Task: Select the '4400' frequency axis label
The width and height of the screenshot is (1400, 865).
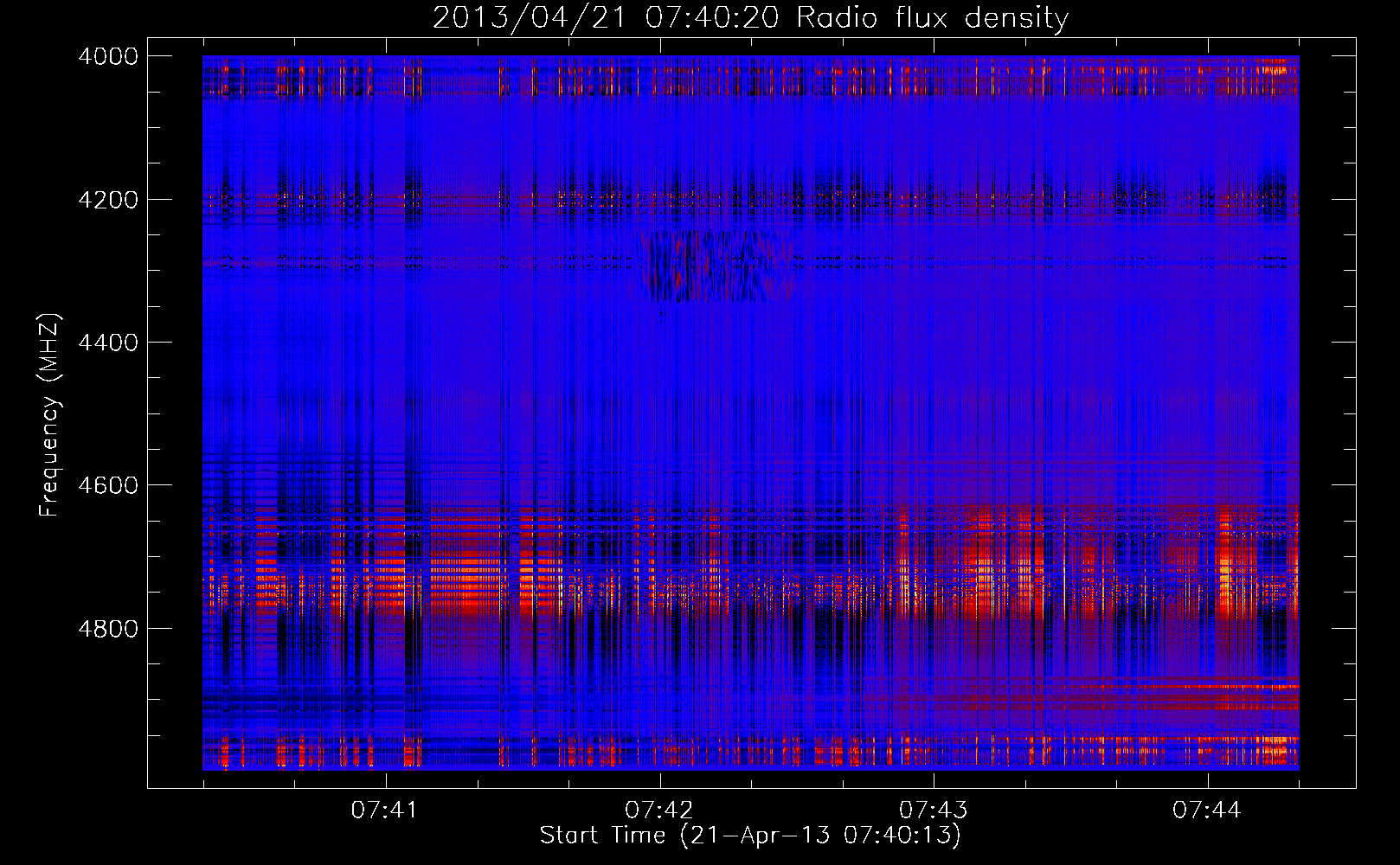Action: coord(108,343)
